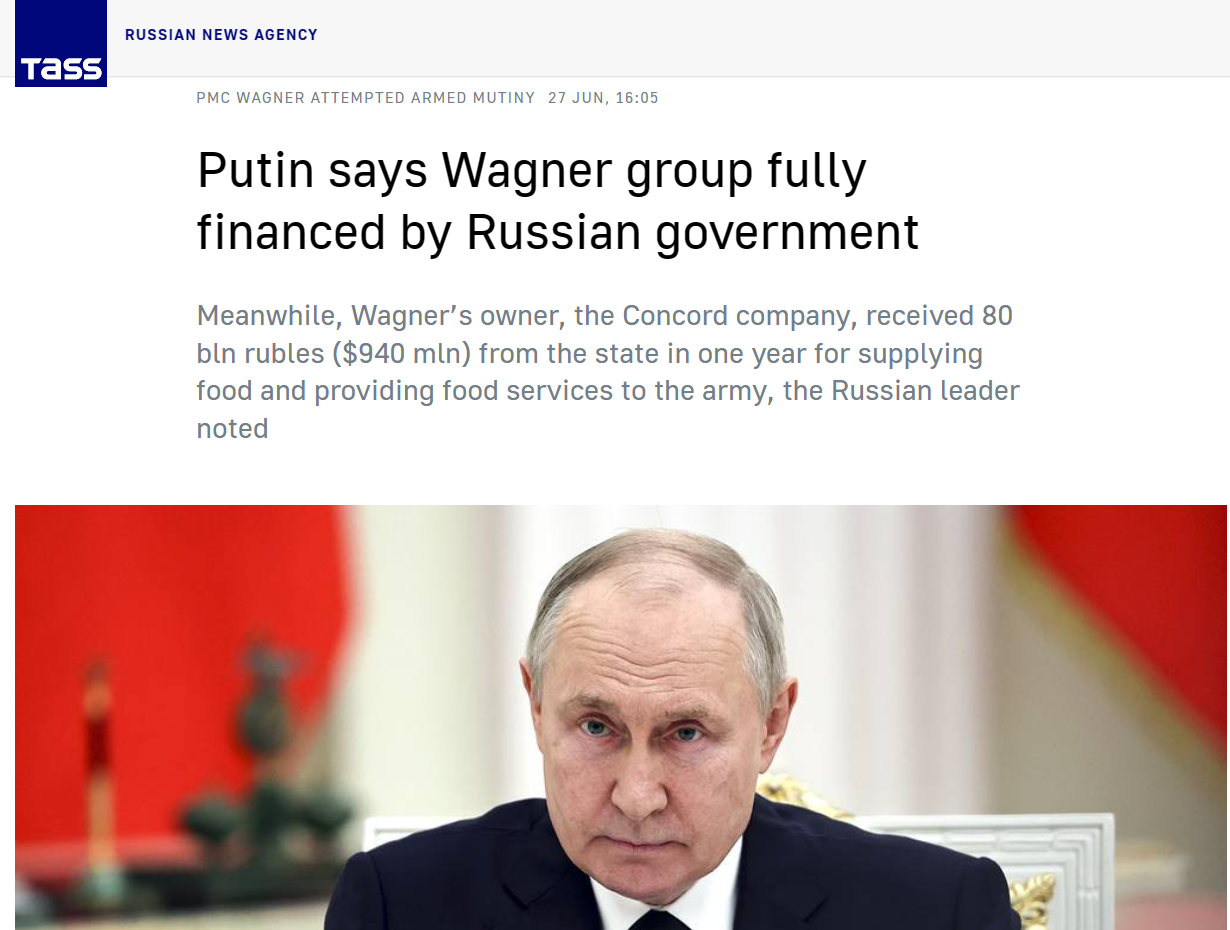The image size is (1230, 930).
Task: Open the article photo of the man in a suit
Action: pos(622,717)
